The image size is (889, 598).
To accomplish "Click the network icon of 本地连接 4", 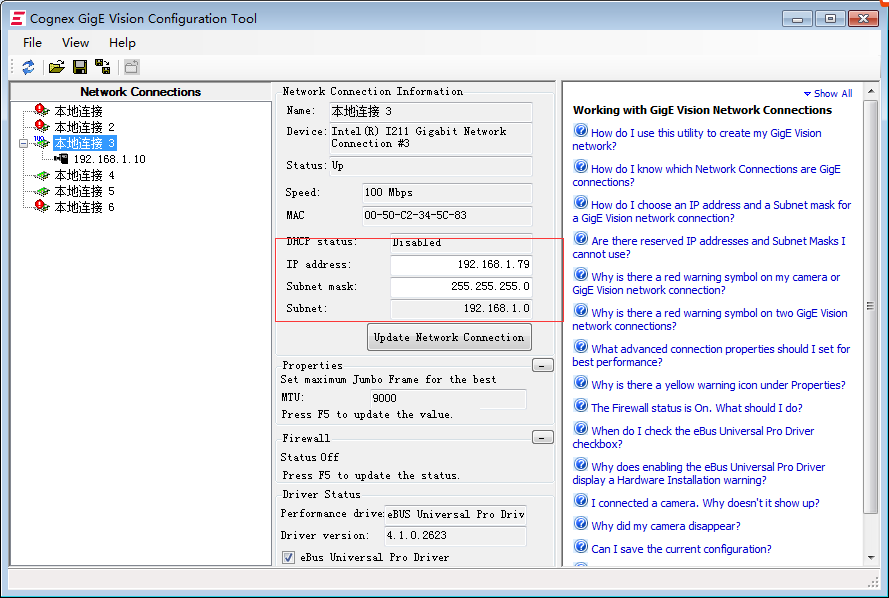I will pyautogui.click(x=41, y=175).
